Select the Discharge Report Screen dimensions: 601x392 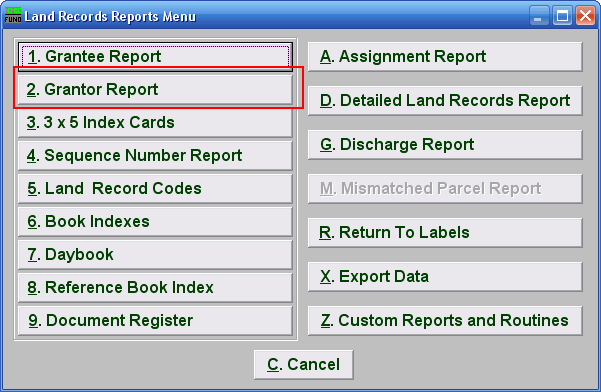[x=445, y=145]
